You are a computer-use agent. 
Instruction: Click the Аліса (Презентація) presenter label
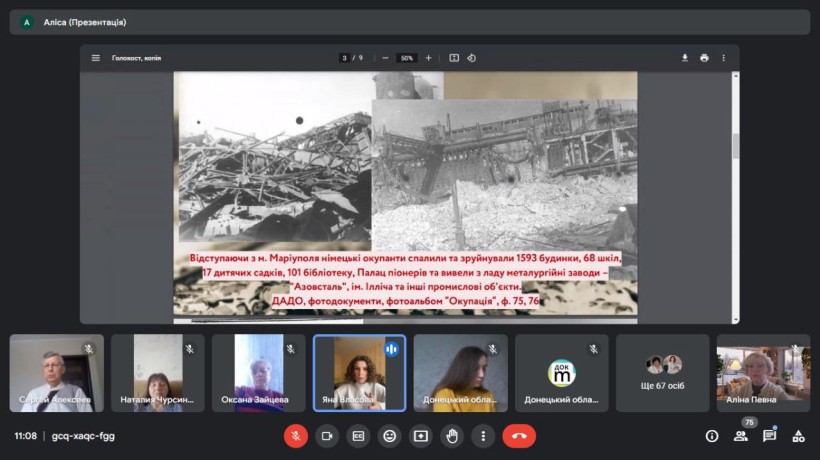[x=85, y=22]
